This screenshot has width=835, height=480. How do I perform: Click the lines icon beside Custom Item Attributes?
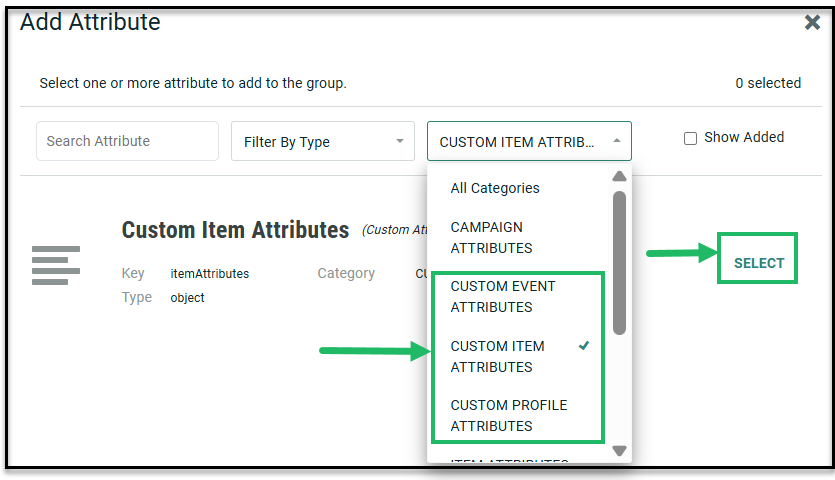pos(56,265)
